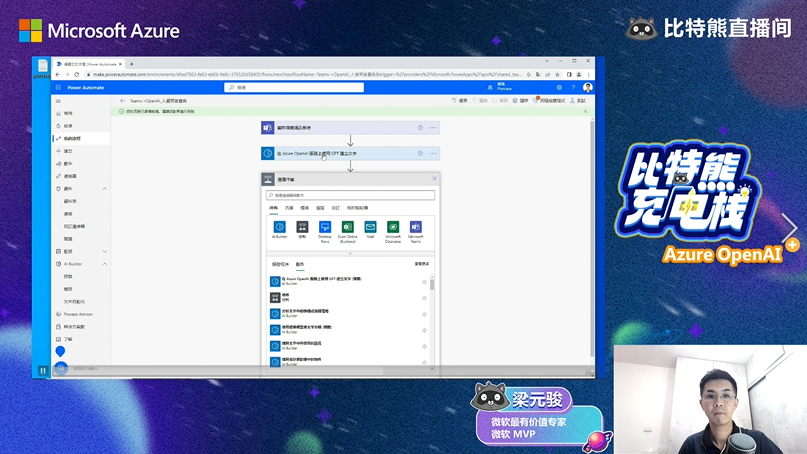
Task: Open the user account avatar
Action: (587, 88)
